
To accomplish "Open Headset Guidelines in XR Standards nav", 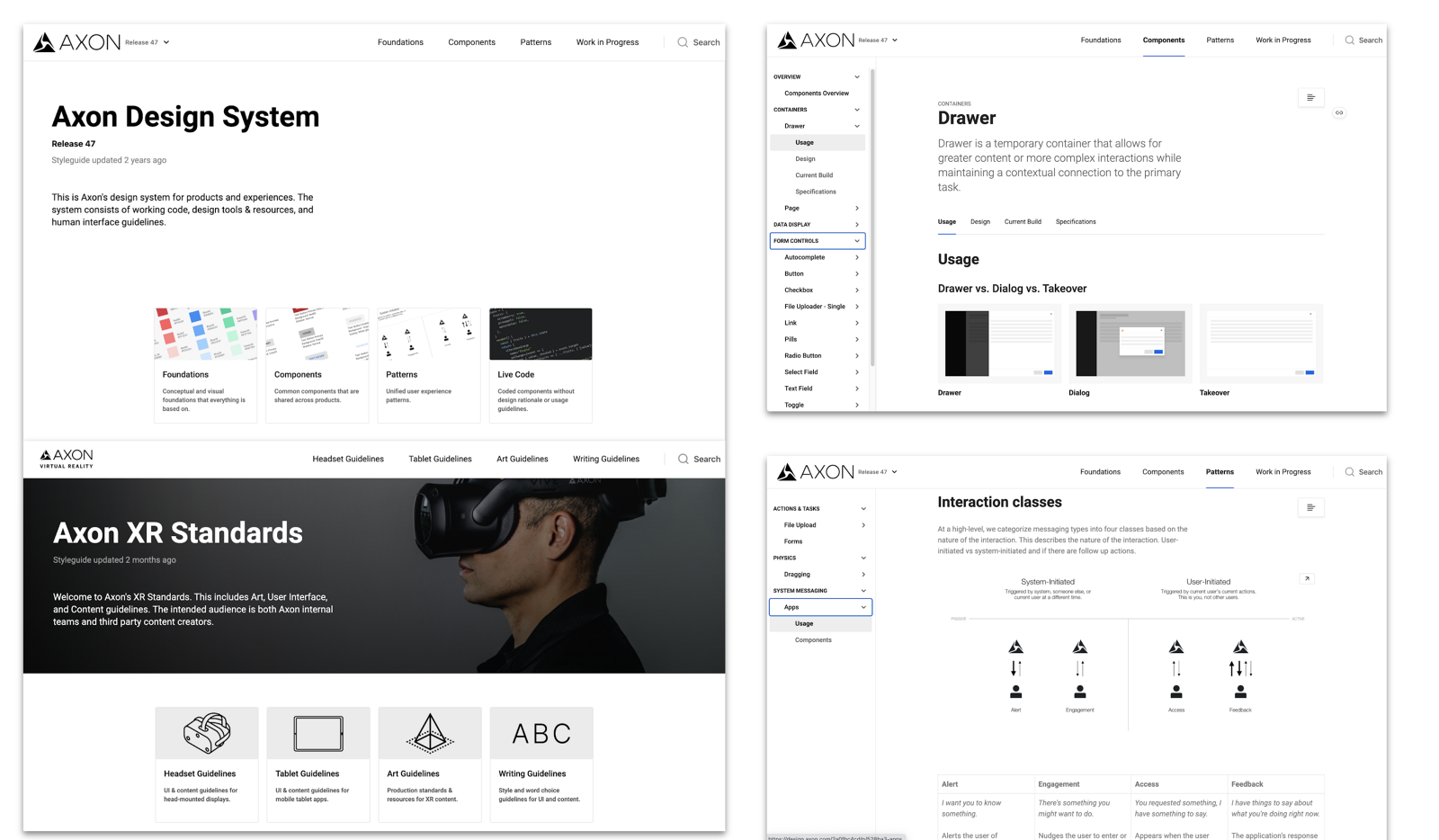I will [x=348, y=459].
